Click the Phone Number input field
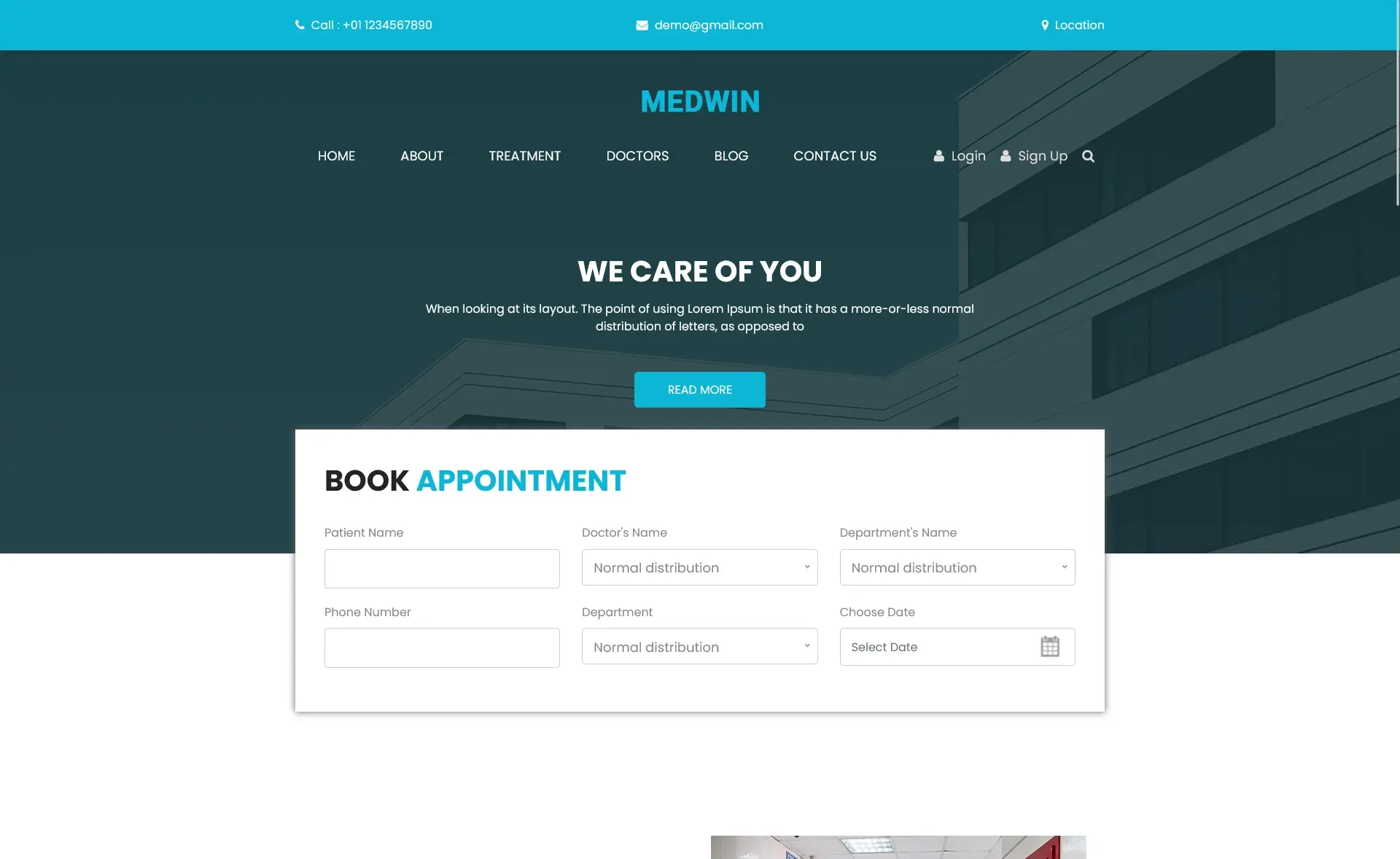This screenshot has width=1400, height=859. 441,647
